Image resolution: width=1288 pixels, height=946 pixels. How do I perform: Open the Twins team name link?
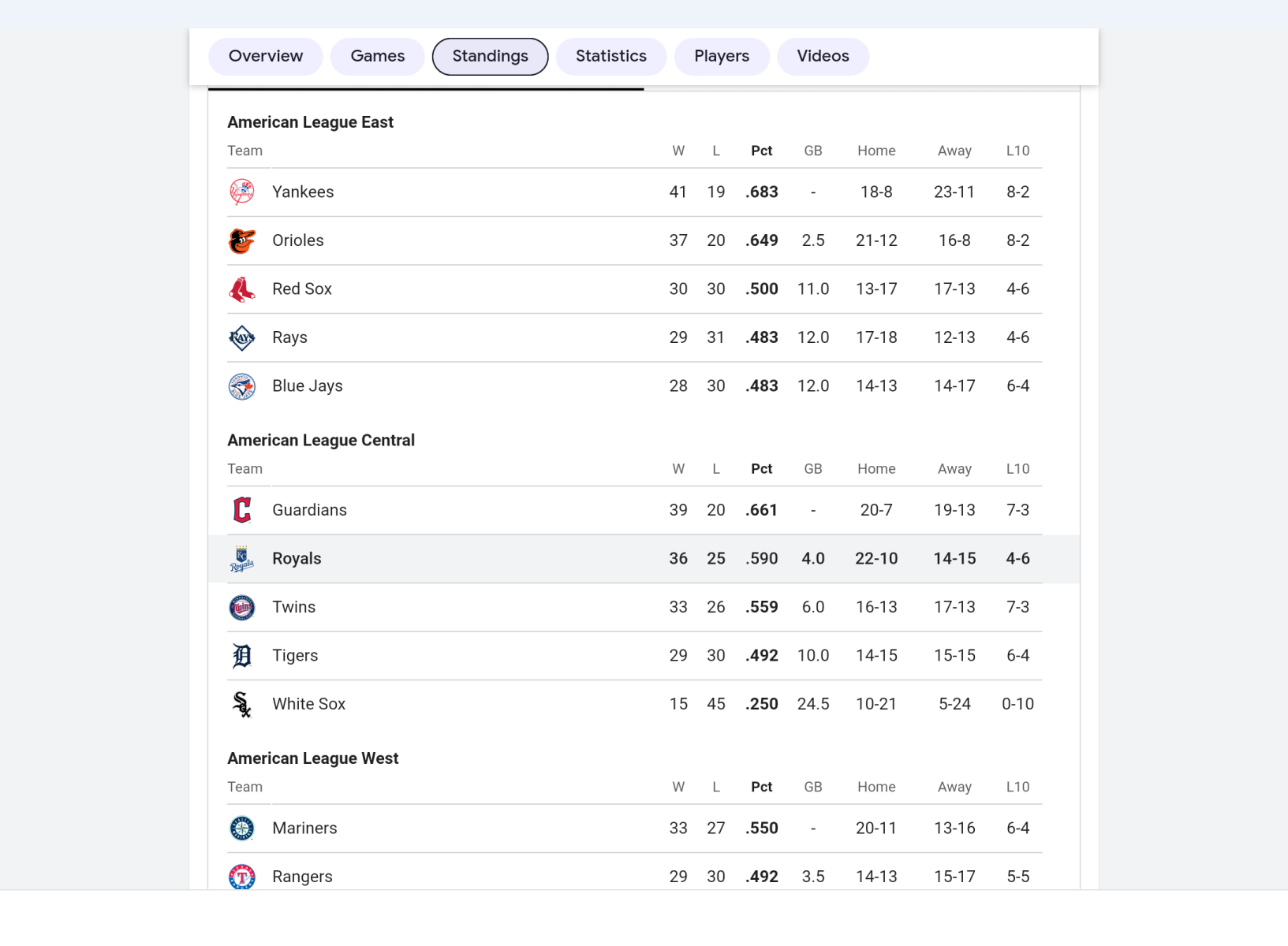(293, 607)
